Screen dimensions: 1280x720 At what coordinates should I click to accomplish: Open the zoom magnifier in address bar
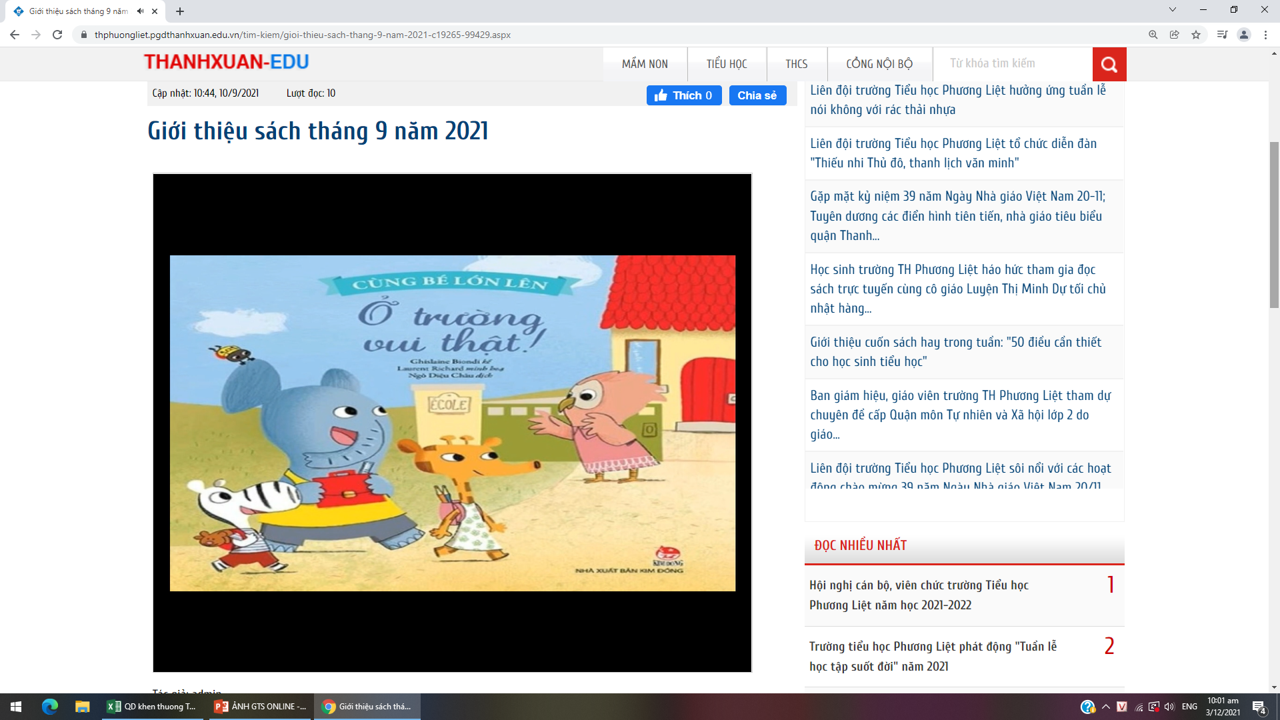[1153, 35]
